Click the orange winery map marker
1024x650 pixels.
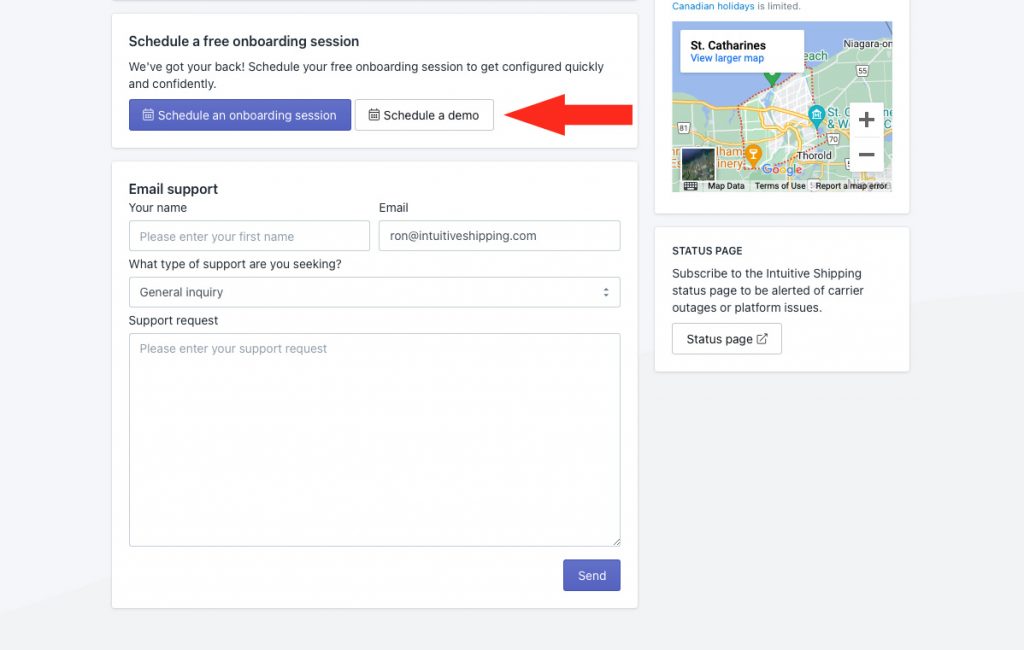coord(753,155)
